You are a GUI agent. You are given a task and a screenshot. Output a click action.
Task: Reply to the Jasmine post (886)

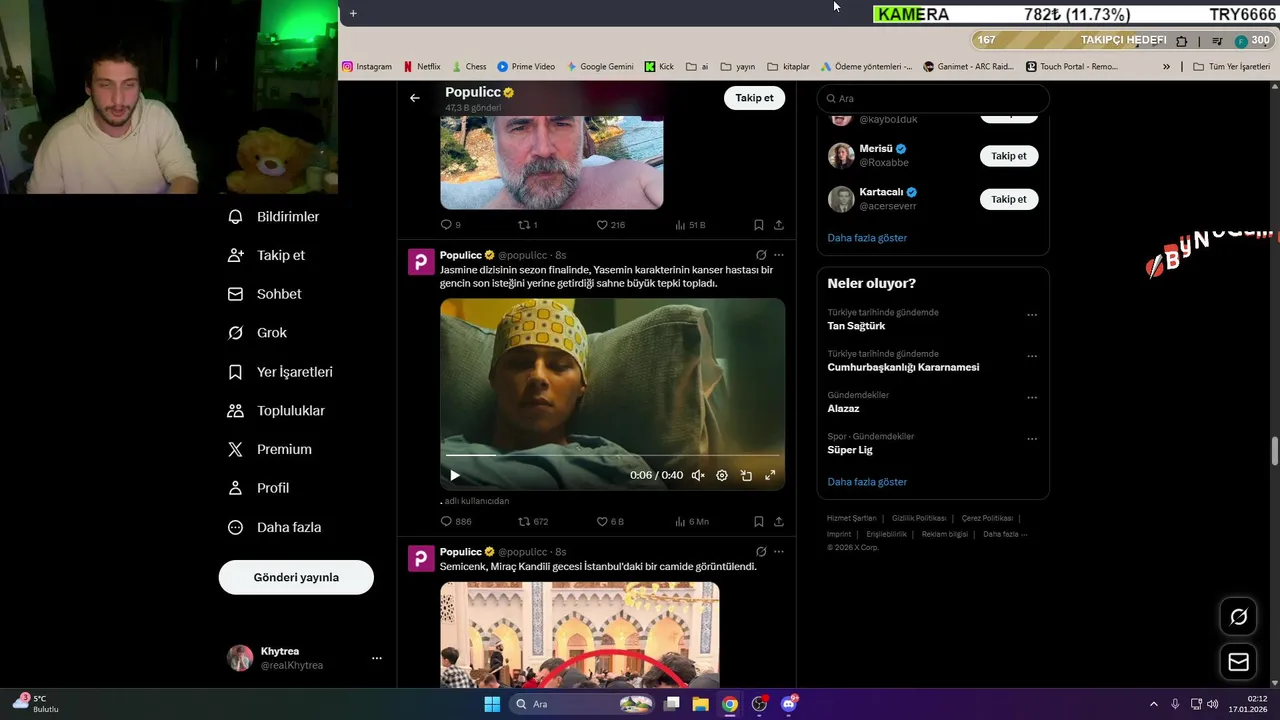click(455, 521)
